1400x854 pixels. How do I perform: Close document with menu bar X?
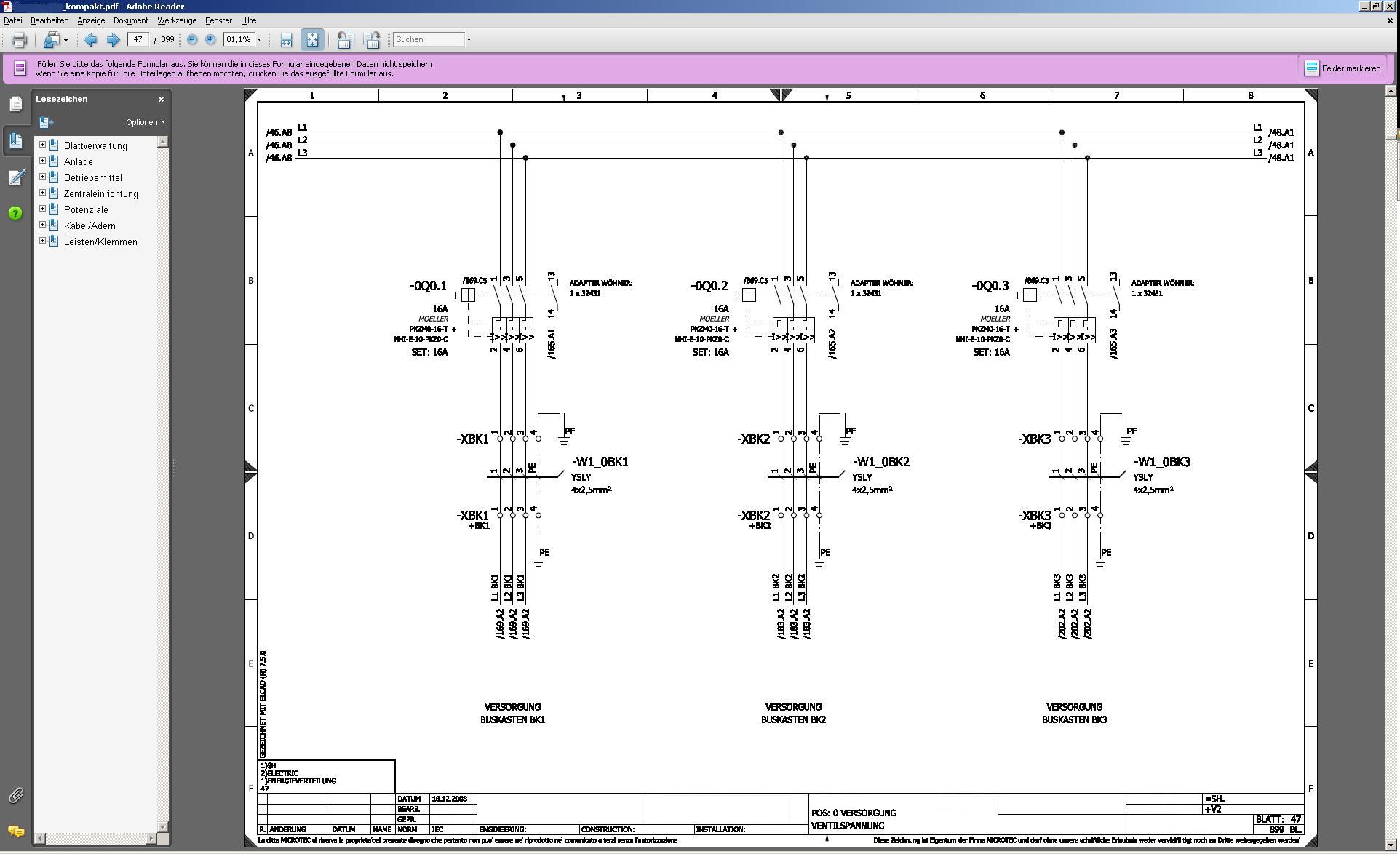1390,20
